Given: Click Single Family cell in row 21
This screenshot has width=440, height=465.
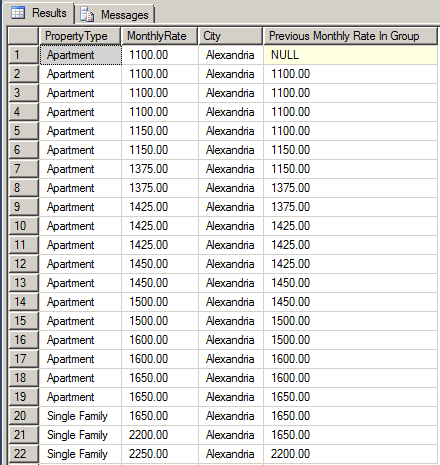Looking at the screenshot, I should pos(80,435).
